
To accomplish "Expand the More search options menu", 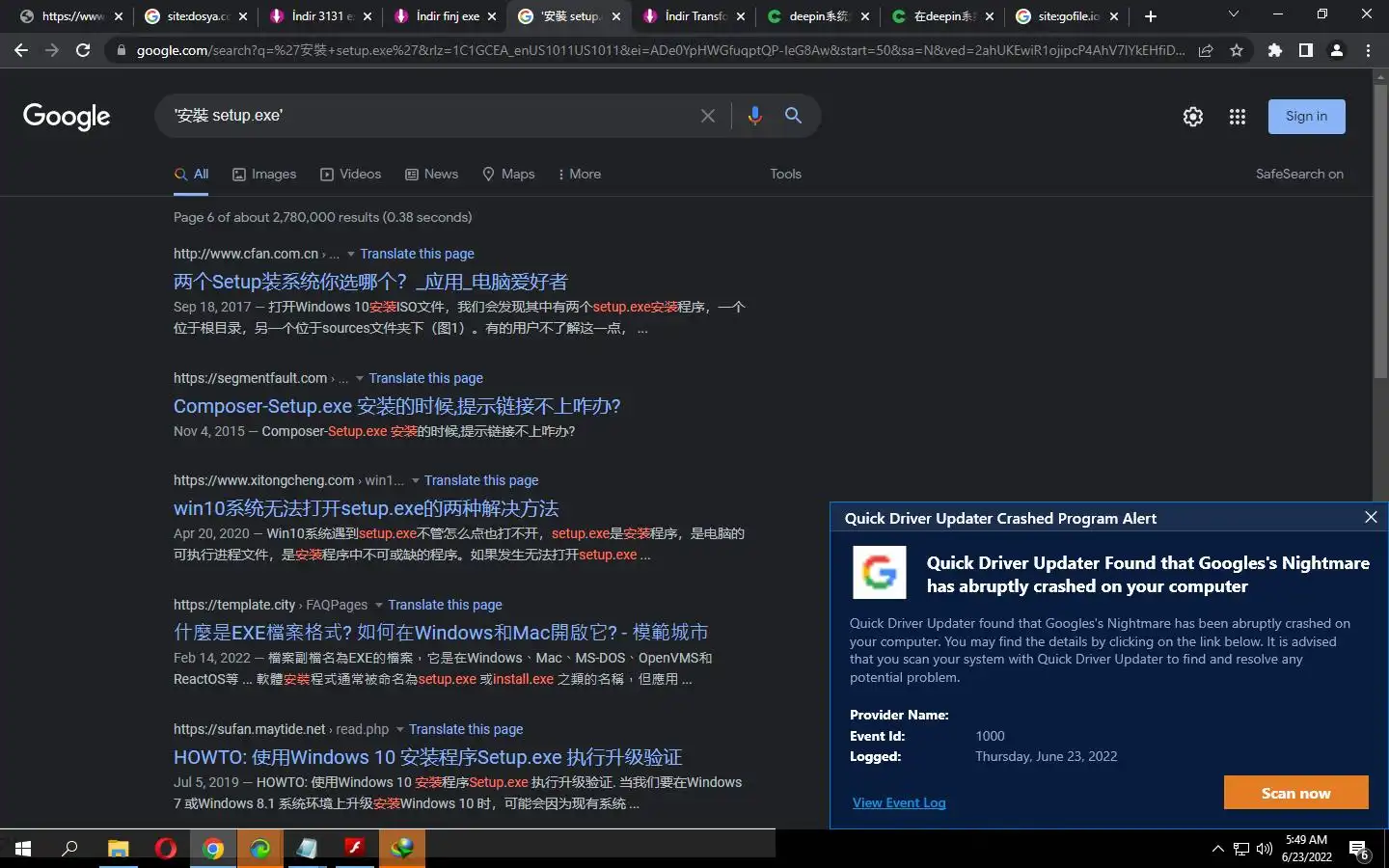I will [579, 174].
